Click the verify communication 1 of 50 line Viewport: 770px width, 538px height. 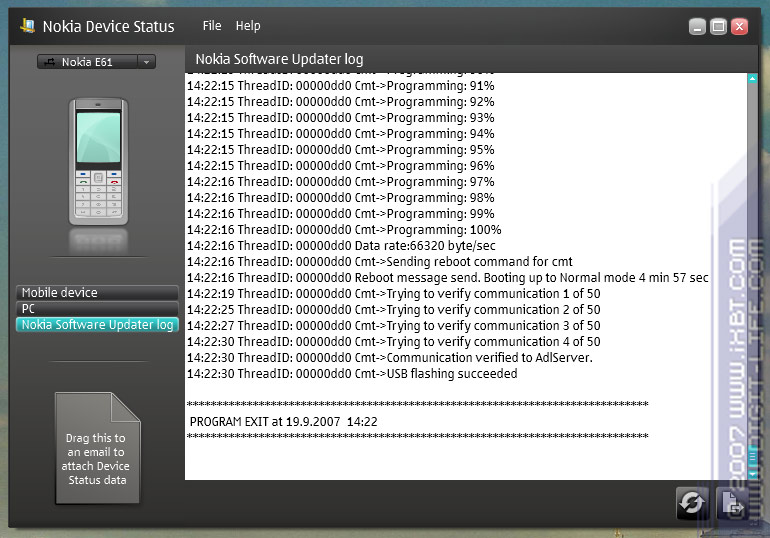tap(393, 294)
